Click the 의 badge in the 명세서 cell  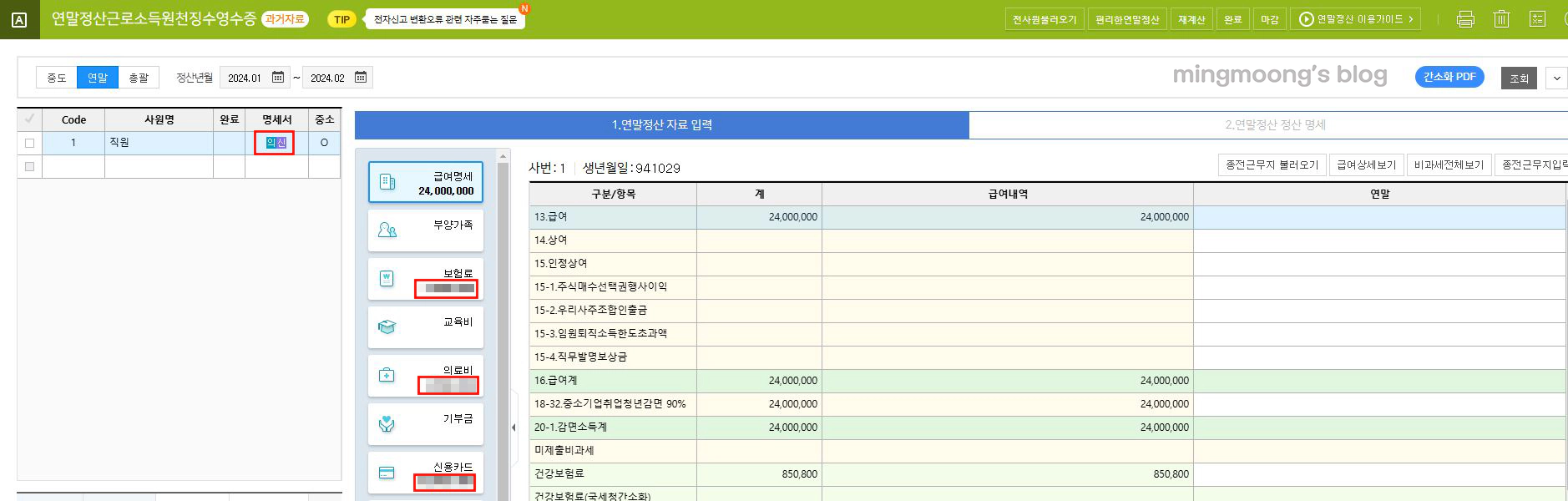pos(271,143)
